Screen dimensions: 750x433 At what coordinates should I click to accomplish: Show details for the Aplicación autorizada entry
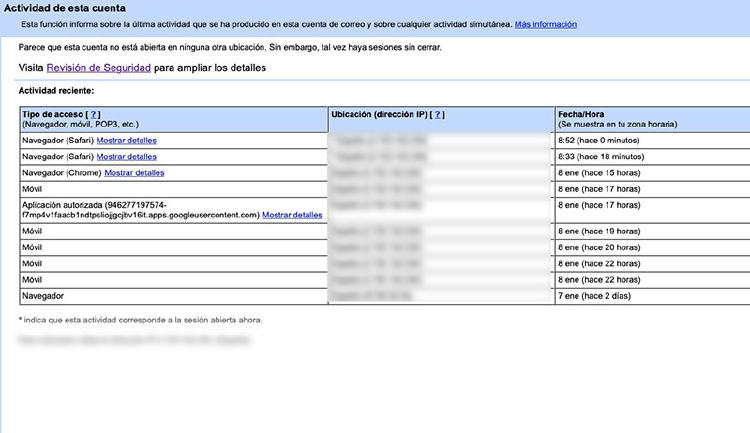[292, 214]
